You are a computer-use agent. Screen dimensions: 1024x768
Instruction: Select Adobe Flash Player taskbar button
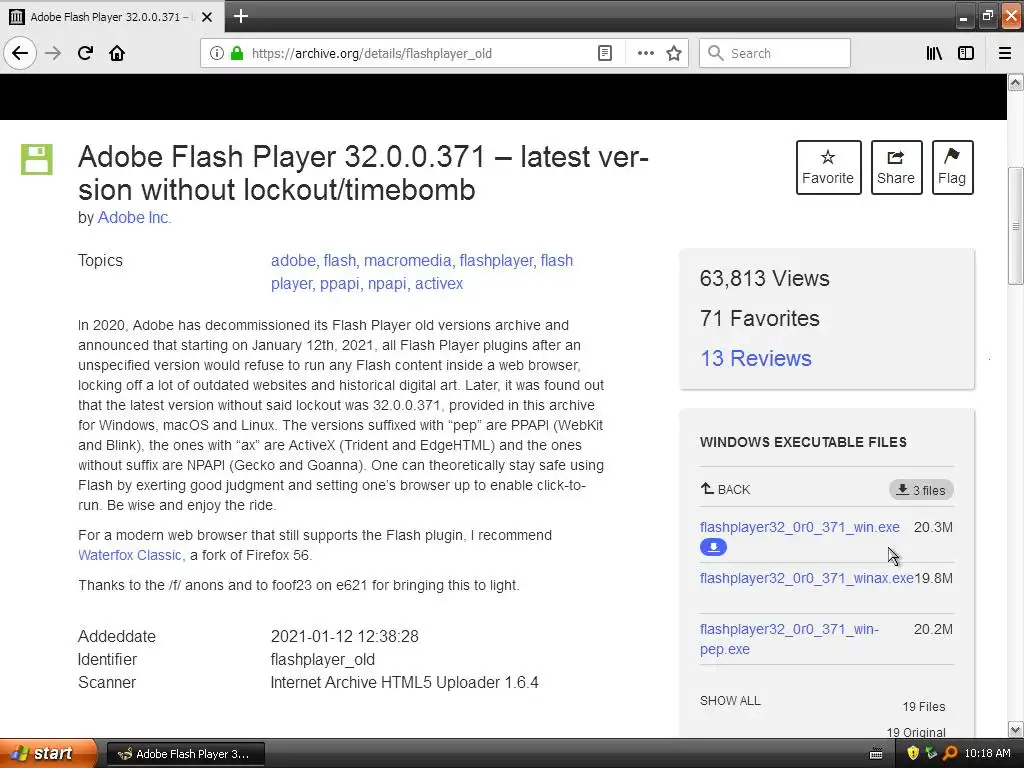[x=185, y=754]
